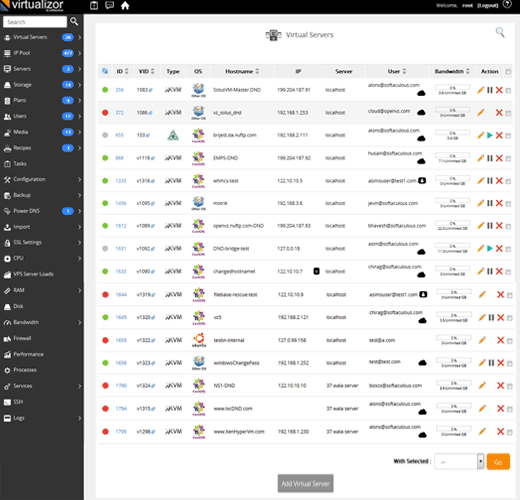Viewport: 520px width, 500px height.
Task: Click the home icon in top bar
Action: (125, 6)
